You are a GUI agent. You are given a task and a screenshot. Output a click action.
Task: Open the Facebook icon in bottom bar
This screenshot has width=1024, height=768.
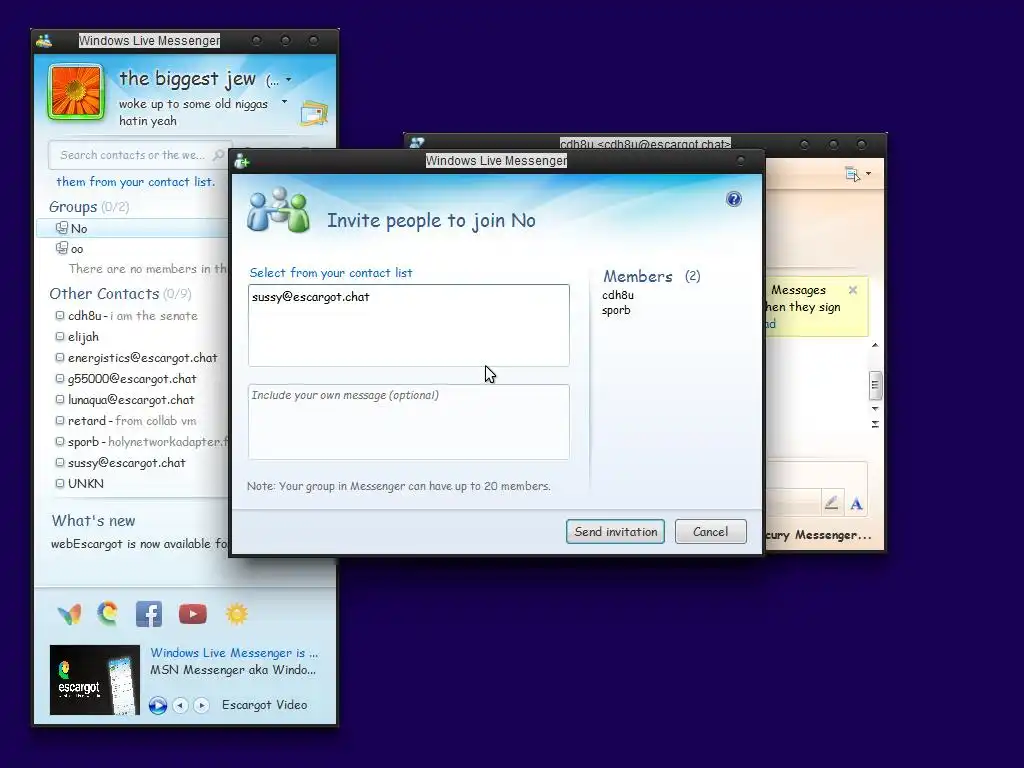click(x=149, y=614)
